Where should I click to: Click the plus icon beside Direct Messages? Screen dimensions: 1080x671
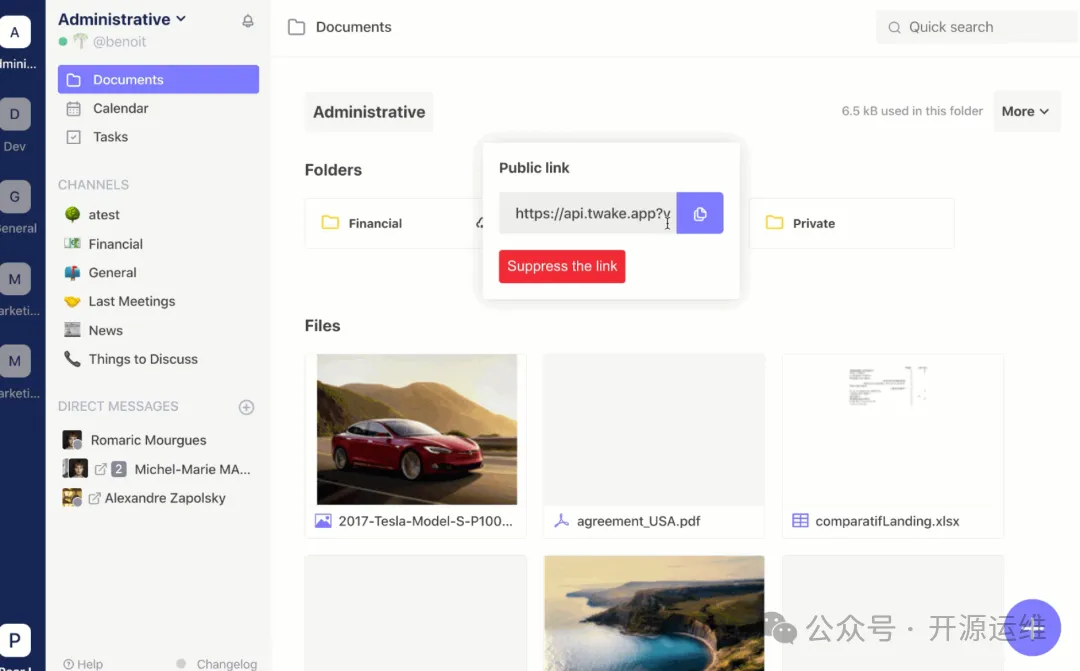[246, 407]
